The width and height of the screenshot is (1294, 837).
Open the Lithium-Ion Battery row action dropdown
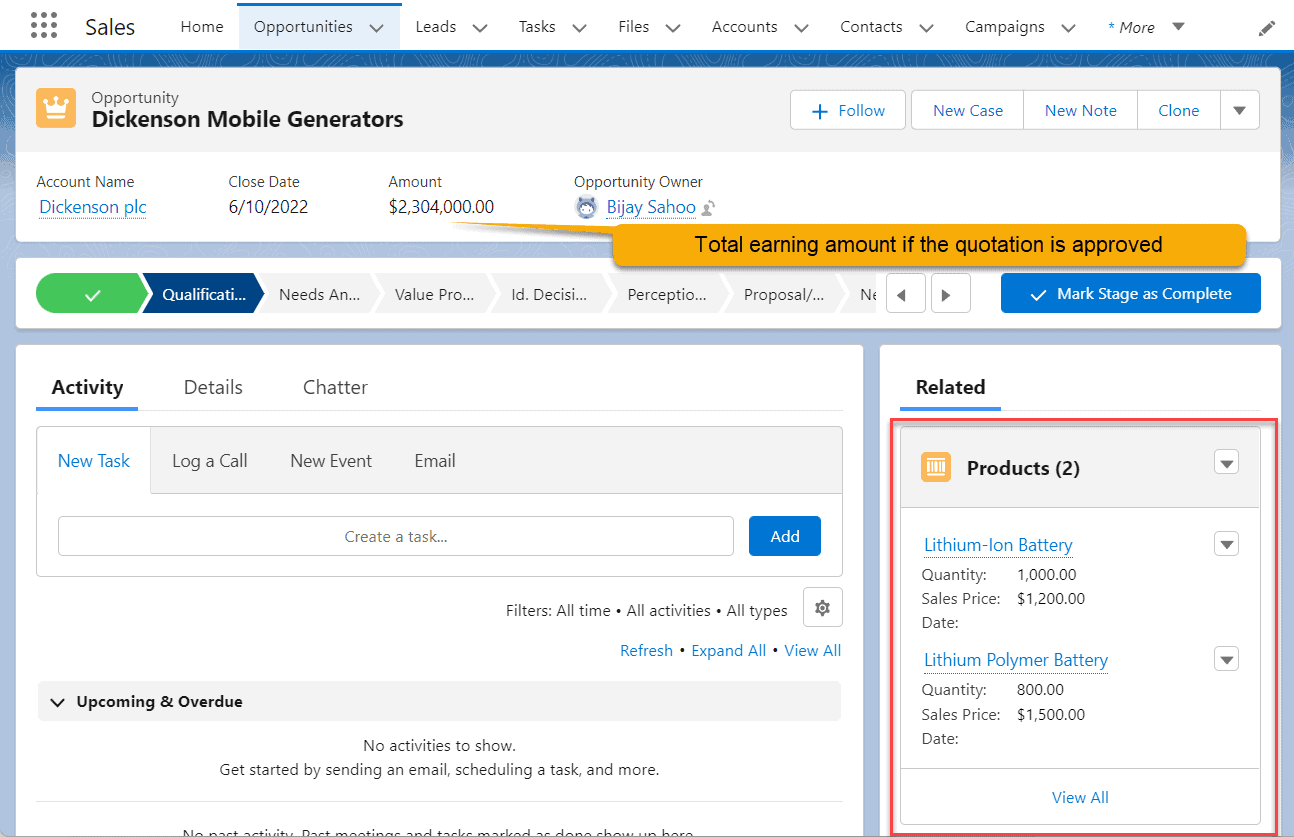point(1226,543)
